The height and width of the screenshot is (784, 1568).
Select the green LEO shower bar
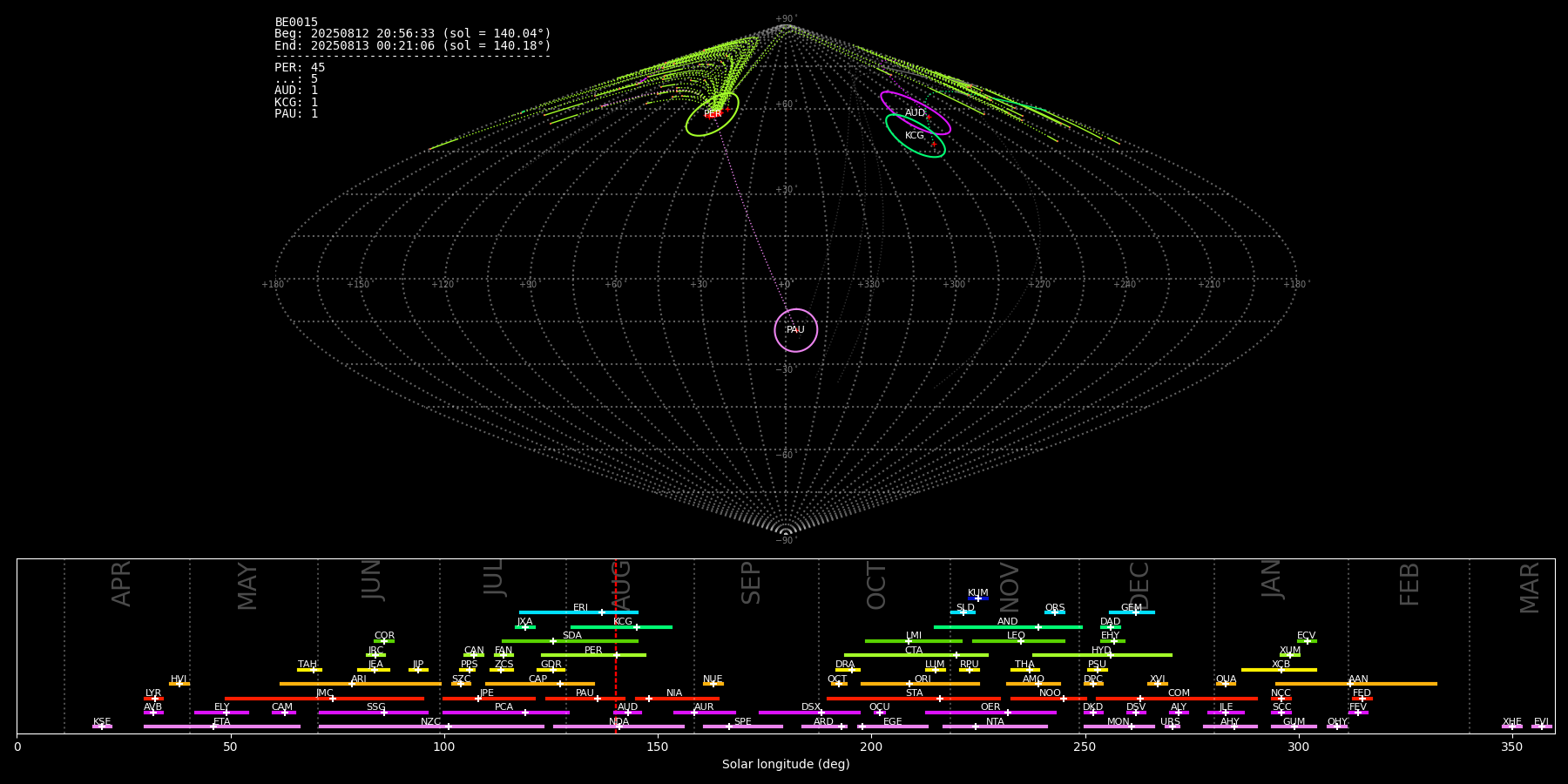pos(1018,641)
